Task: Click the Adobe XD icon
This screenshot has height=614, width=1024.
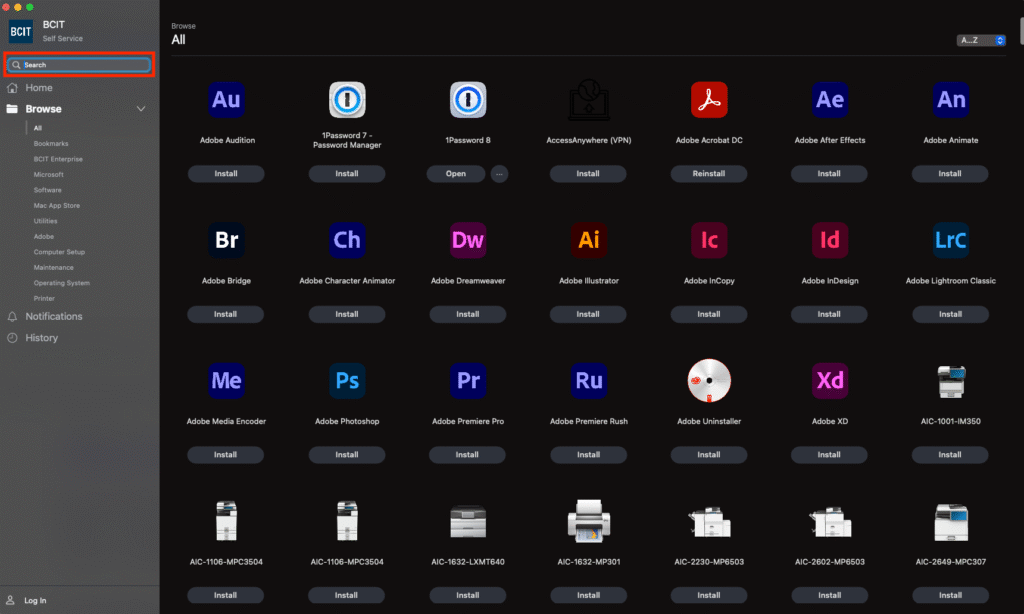Action: (829, 380)
